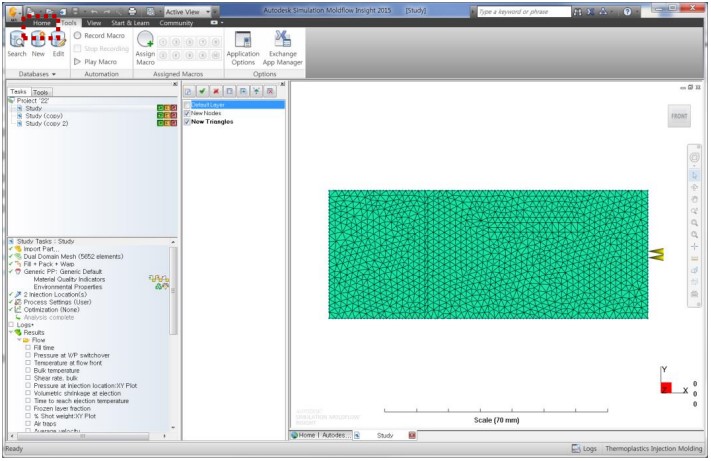
Task: Click Play Macro
Action: tap(96, 62)
